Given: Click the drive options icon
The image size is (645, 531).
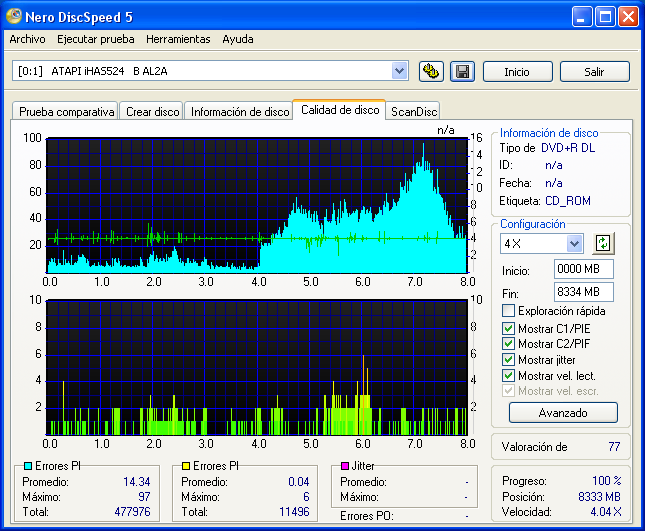Looking at the screenshot, I should tap(431, 71).
